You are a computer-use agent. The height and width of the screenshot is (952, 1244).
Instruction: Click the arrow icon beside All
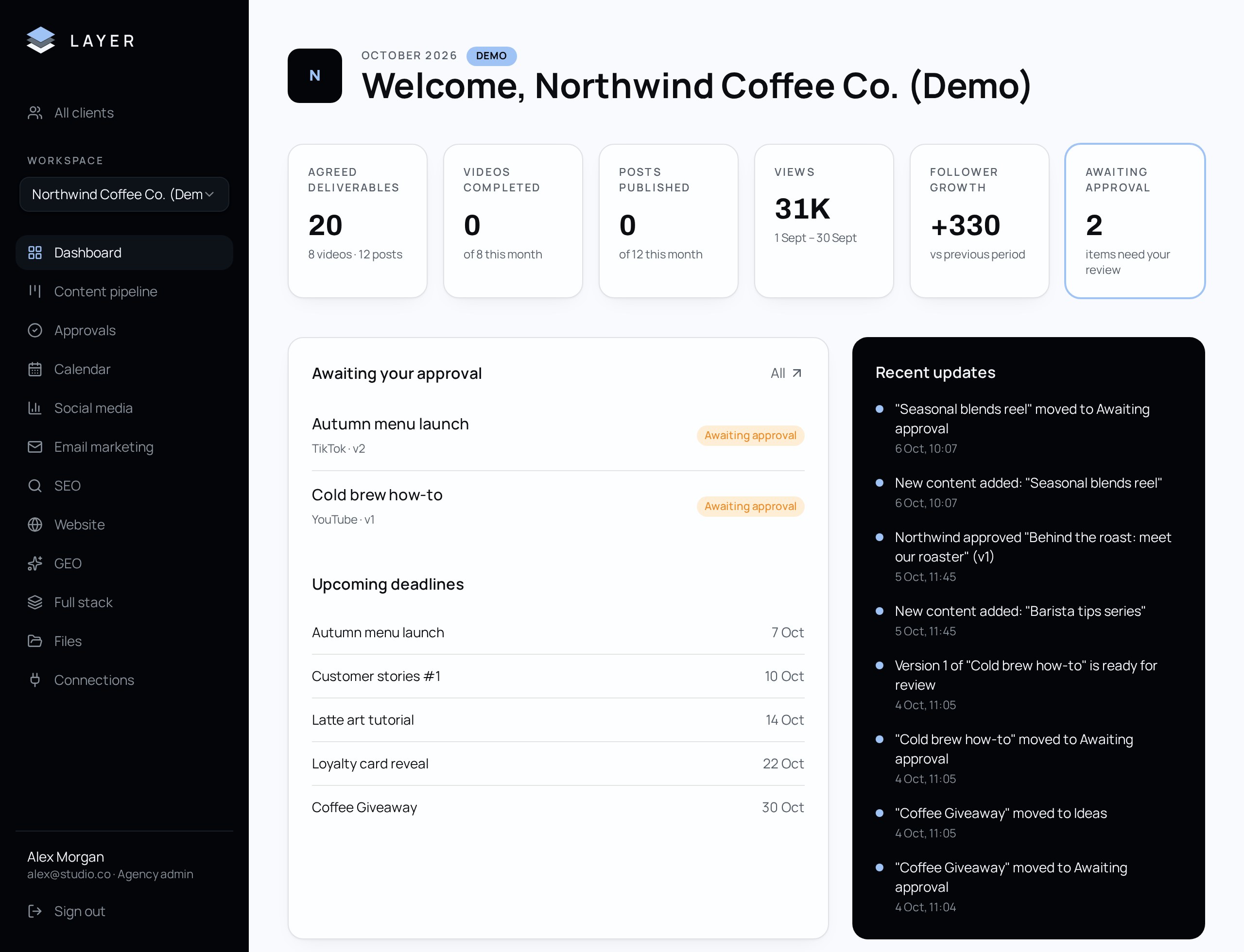click(796, 373)
